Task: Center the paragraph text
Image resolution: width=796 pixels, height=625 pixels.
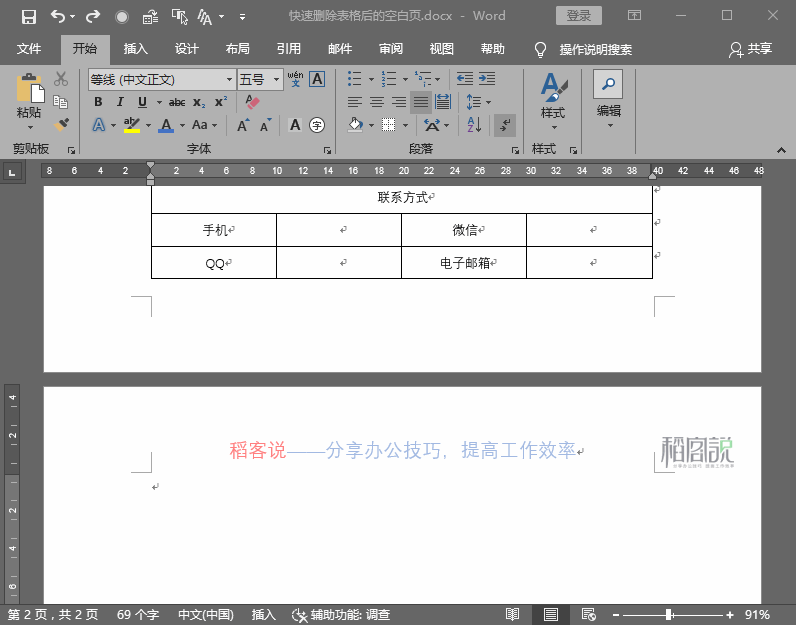Action: [x=377, y=102]
